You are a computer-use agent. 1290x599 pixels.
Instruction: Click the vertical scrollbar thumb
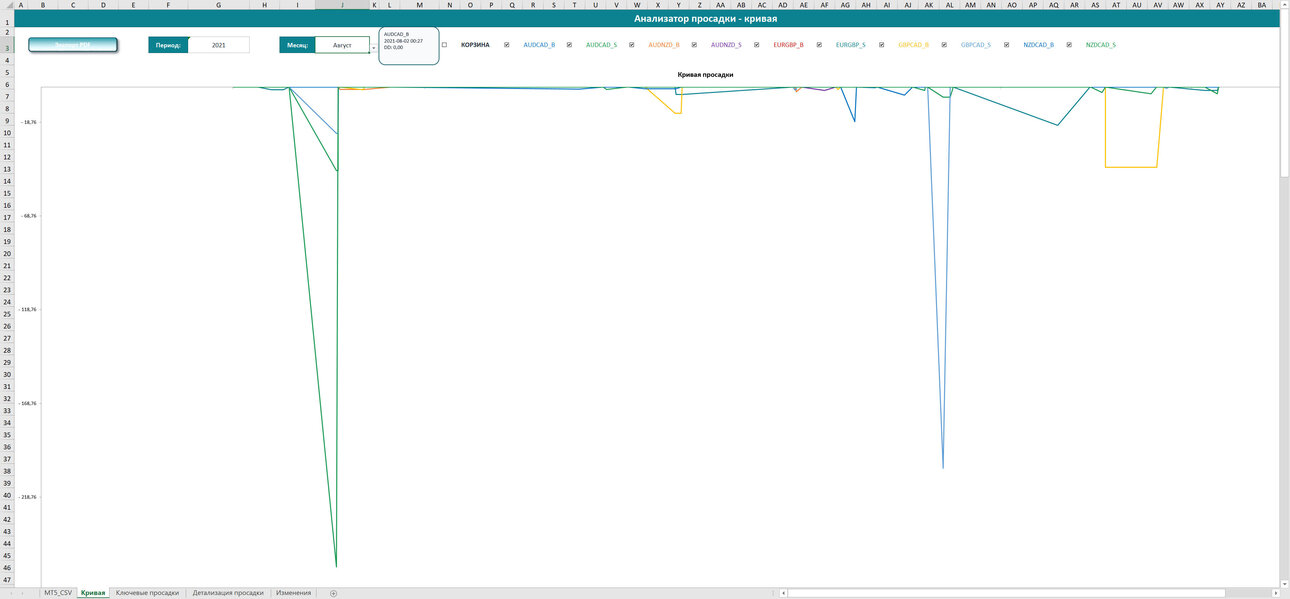tap(1284, 93)
